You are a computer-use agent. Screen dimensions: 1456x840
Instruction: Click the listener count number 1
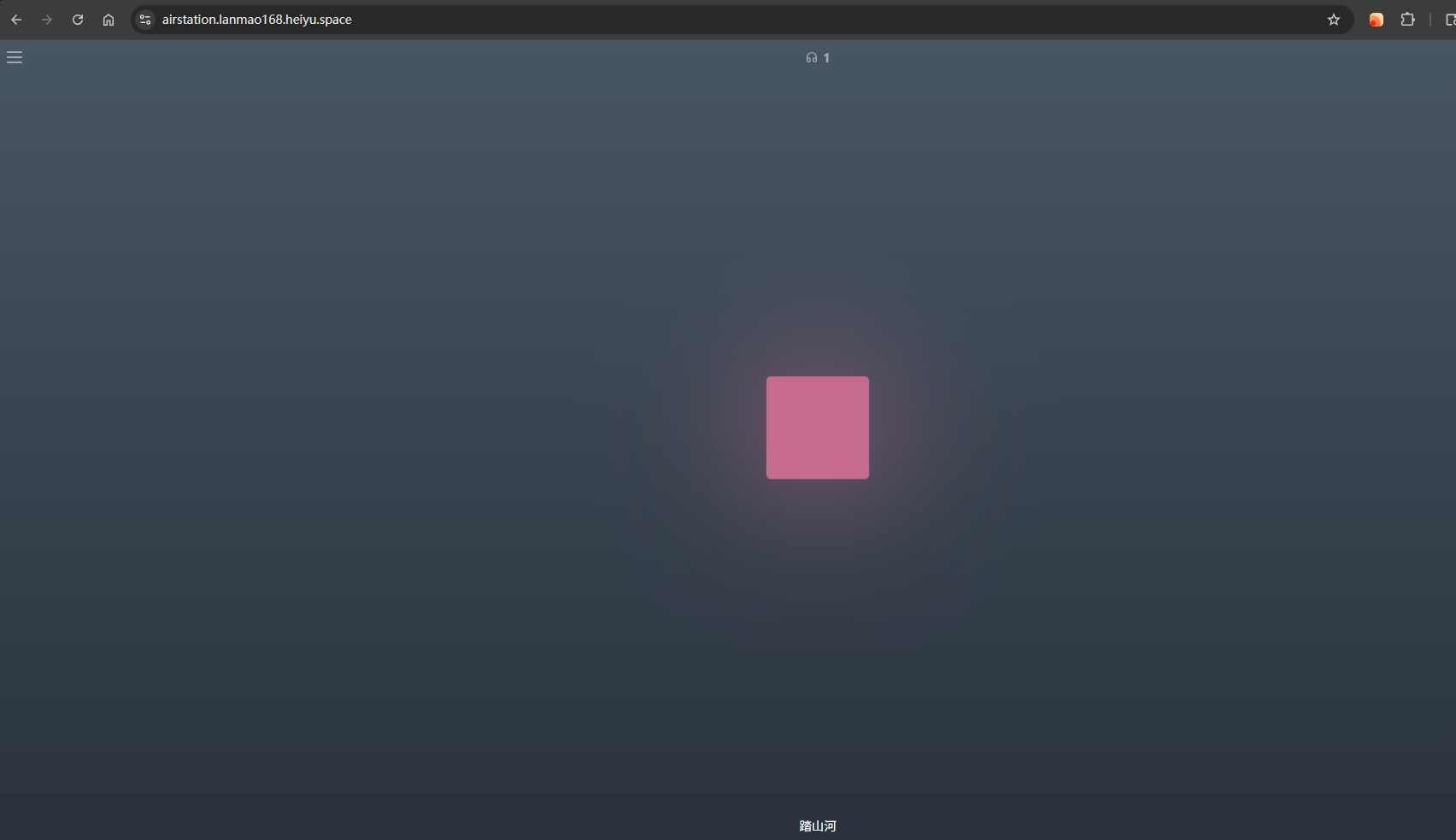click(826, 58)
